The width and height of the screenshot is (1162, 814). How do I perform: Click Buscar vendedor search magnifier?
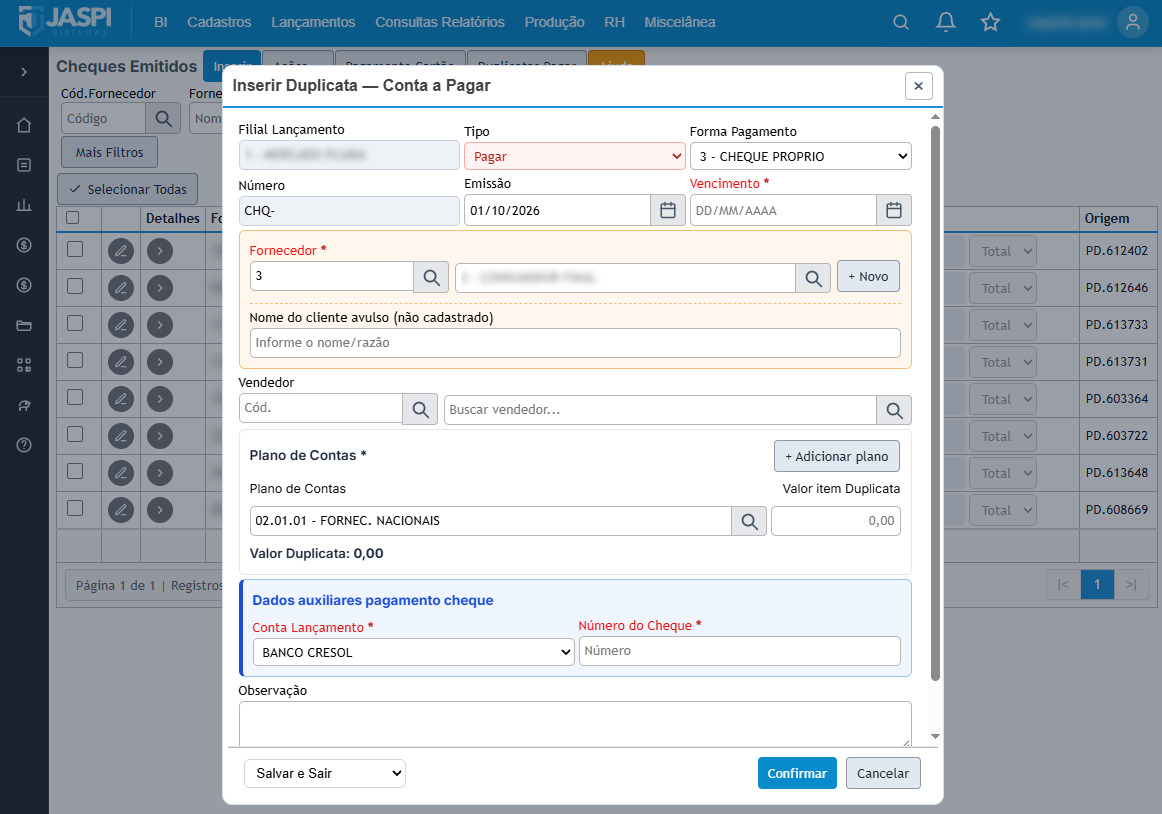point(894,410)
